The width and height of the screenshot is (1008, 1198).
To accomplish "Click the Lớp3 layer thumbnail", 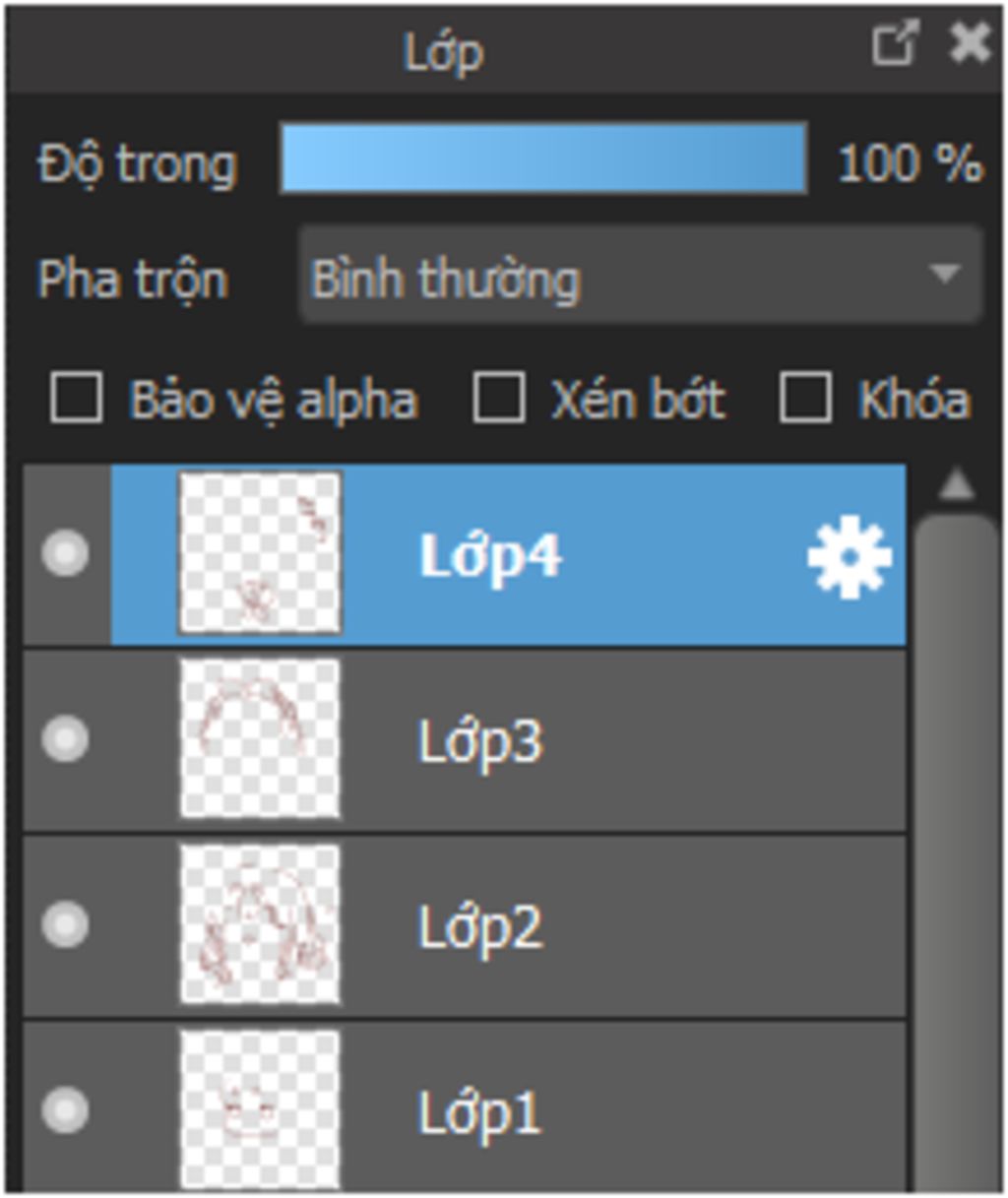I will 260,738.
